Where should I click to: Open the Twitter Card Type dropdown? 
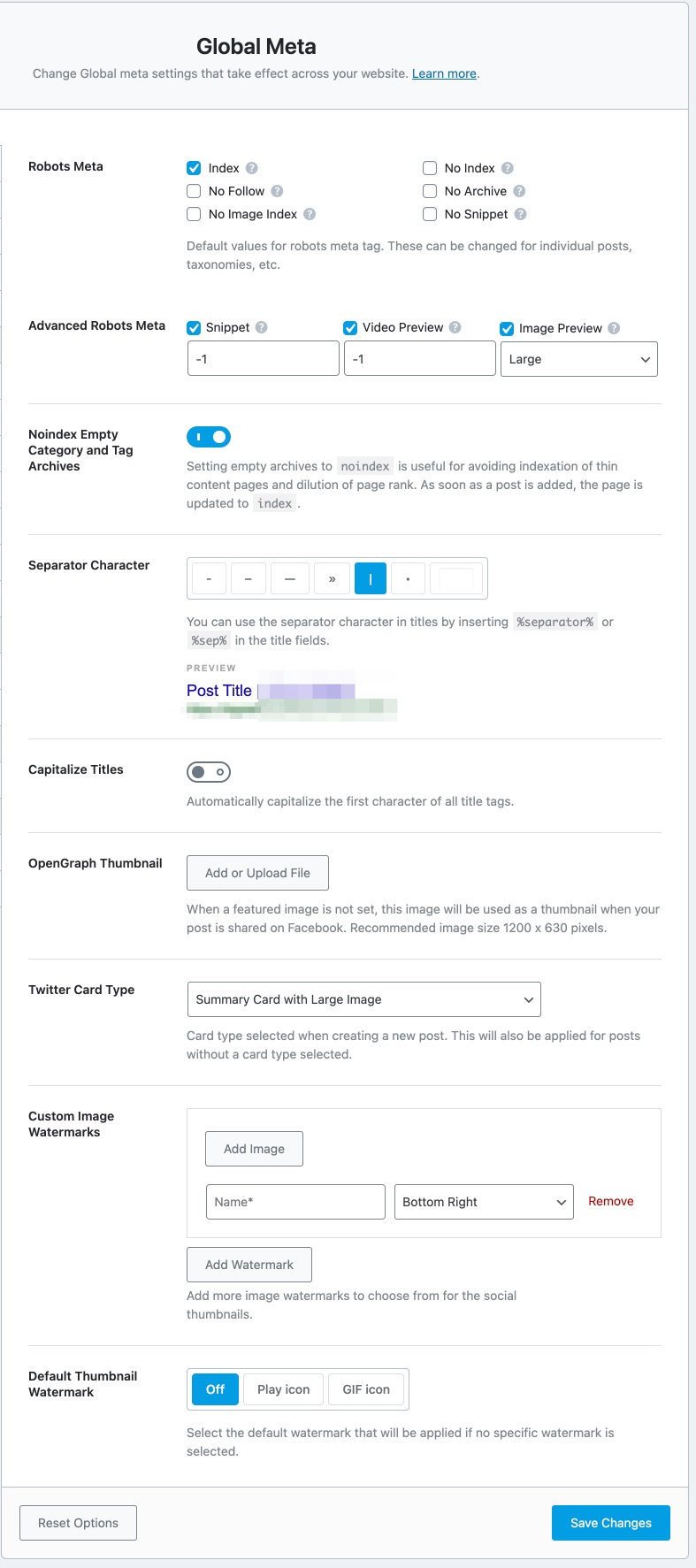point(363,999)
